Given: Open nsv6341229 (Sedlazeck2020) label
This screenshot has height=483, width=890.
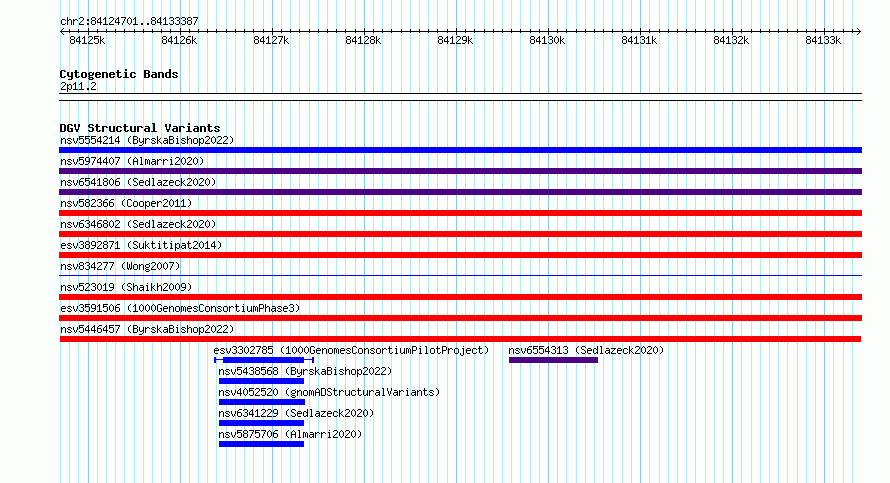Looking at the screenshot, I should click(x=296, y=413).
